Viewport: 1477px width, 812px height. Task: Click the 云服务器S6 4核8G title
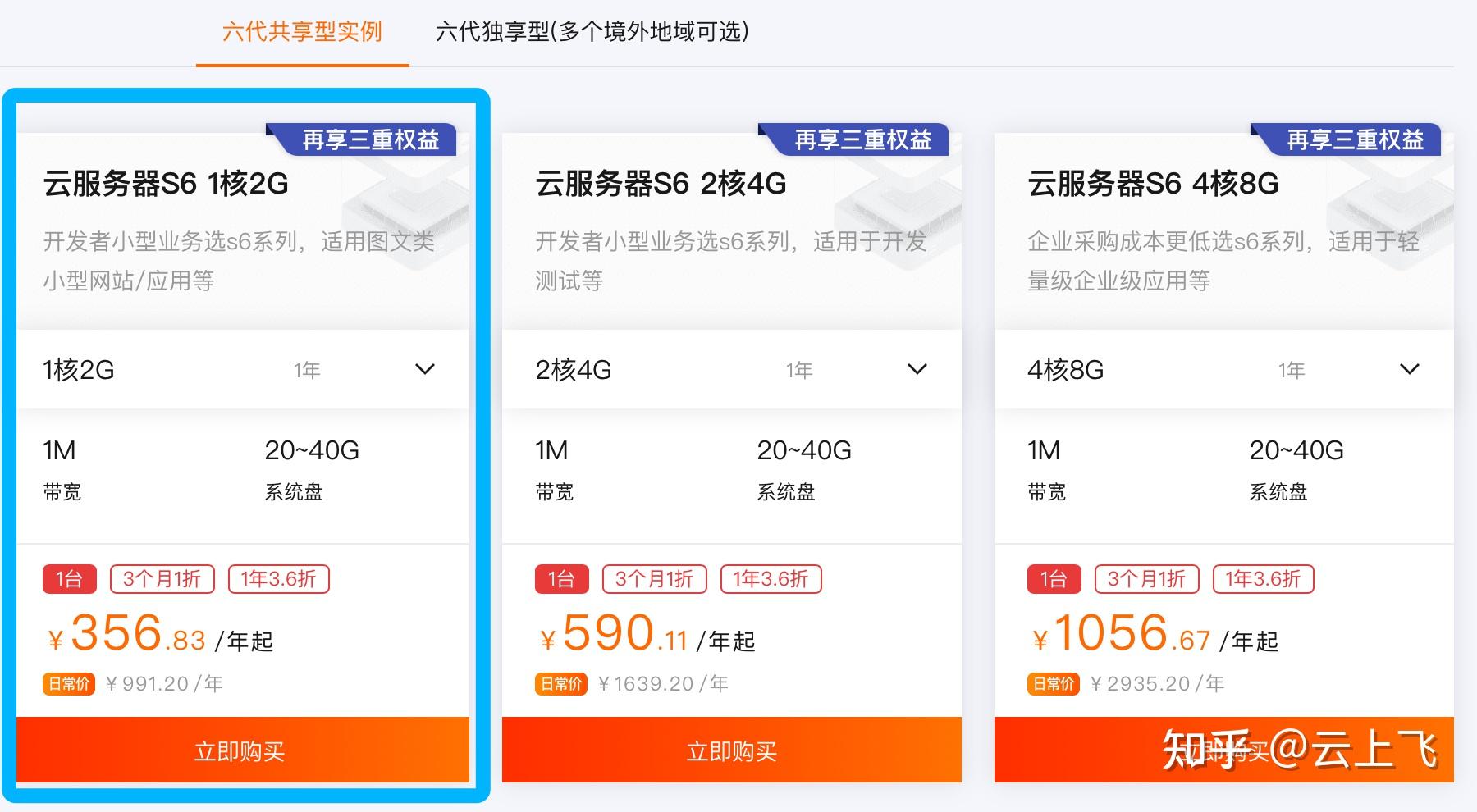pos(1153,184)
